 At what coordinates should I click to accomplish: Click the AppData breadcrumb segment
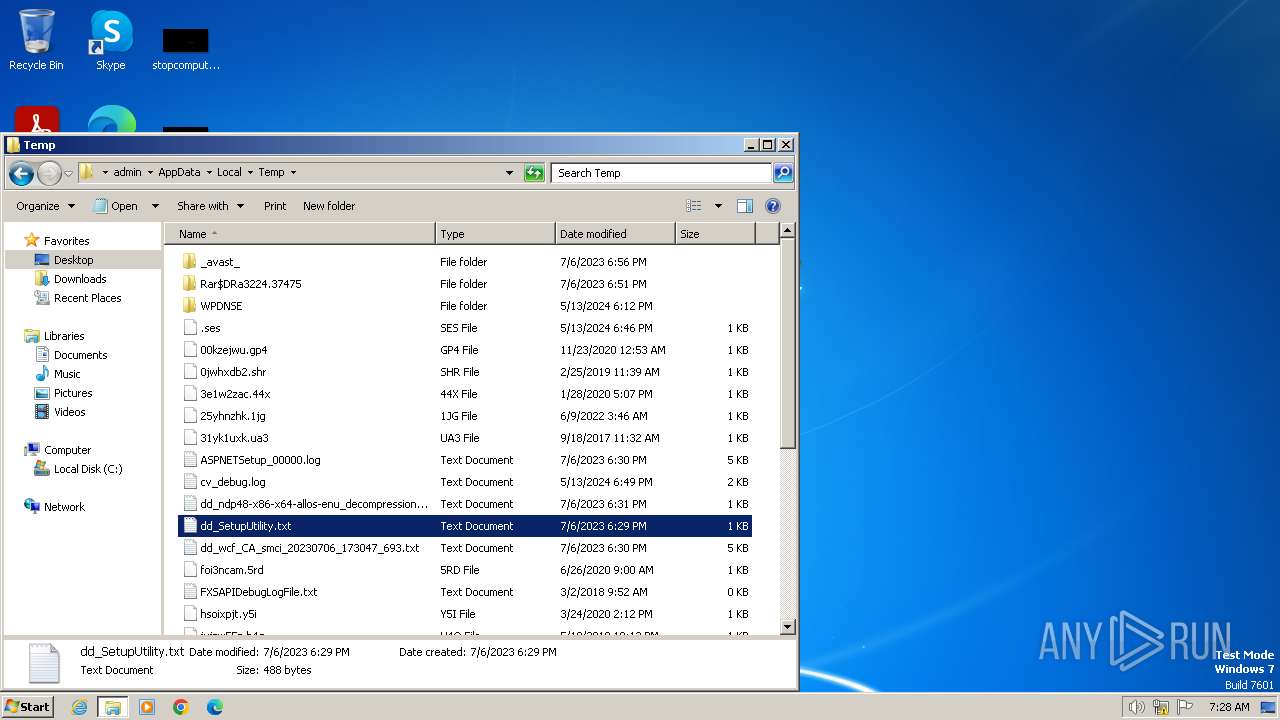[x=179, y=172]
